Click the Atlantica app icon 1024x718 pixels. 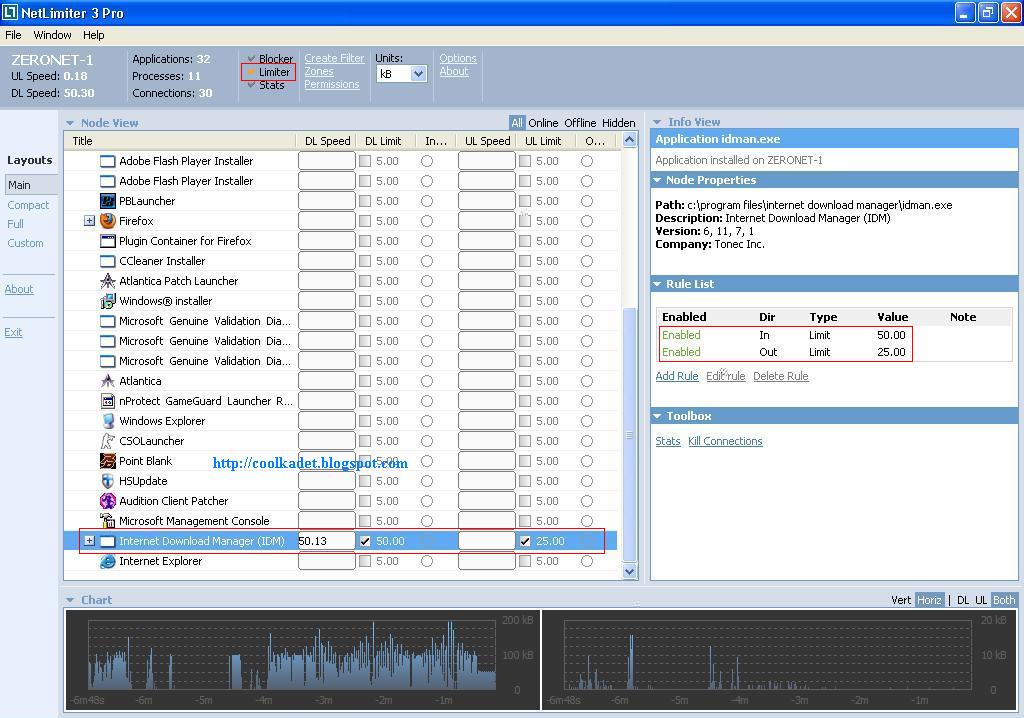[x=108, y=381]
